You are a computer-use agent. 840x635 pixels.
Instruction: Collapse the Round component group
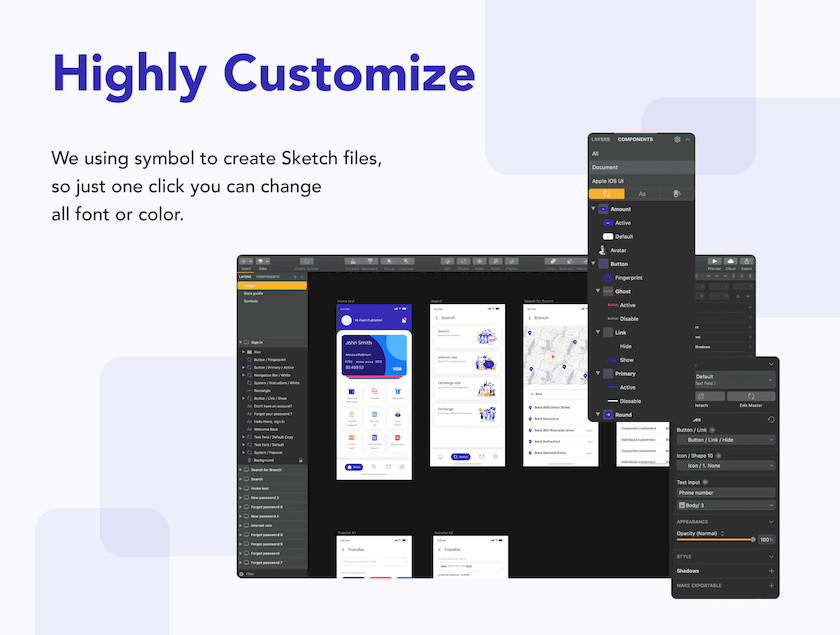[x=598, y=414]
